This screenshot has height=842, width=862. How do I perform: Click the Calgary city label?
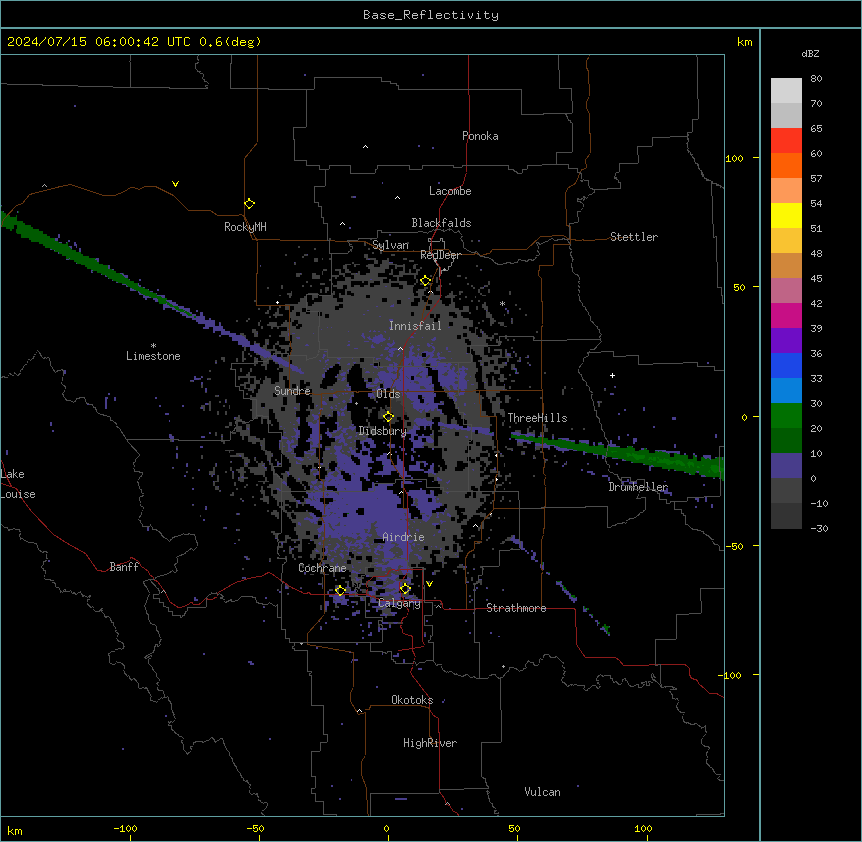point(399,603)
